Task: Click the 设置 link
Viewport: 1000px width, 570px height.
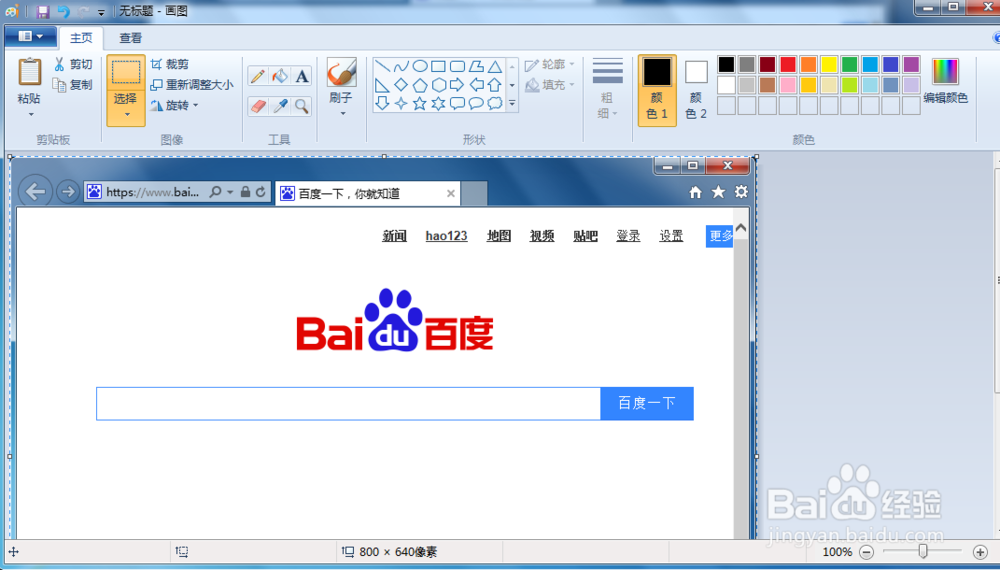Action: 671,236
